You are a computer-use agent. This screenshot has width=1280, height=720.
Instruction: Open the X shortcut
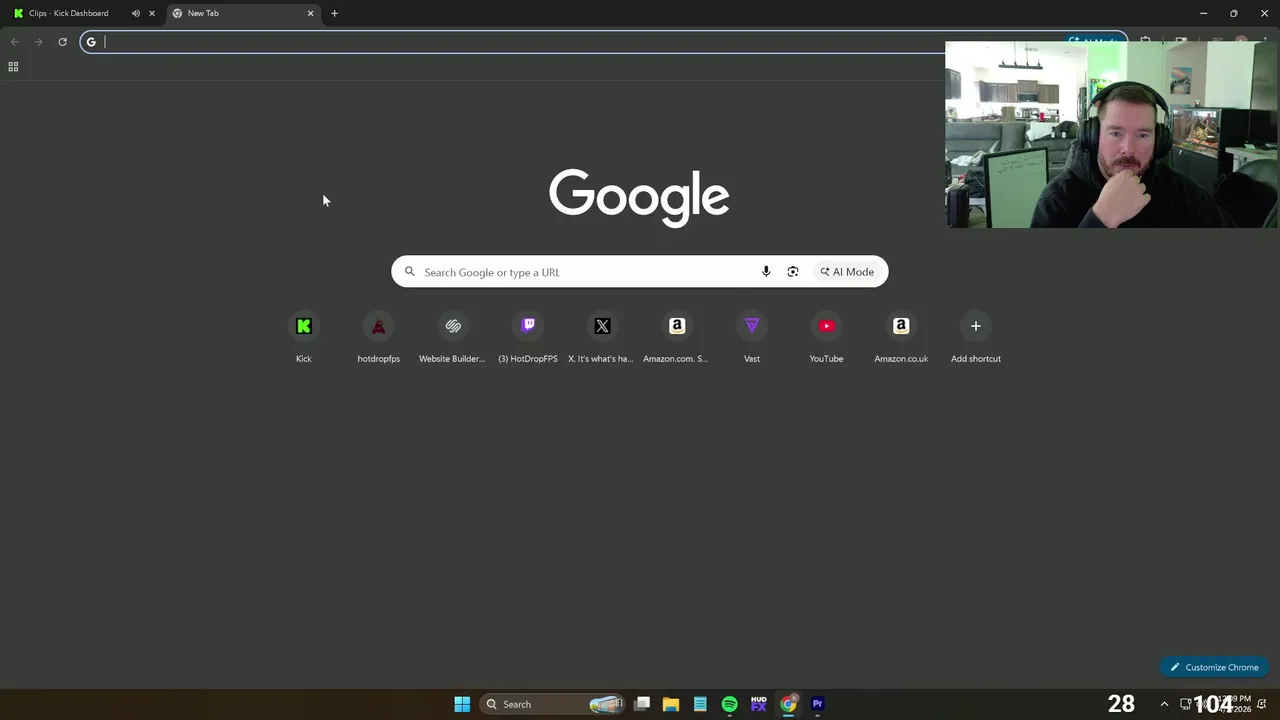pyautogui.click(x=602, y=337)
